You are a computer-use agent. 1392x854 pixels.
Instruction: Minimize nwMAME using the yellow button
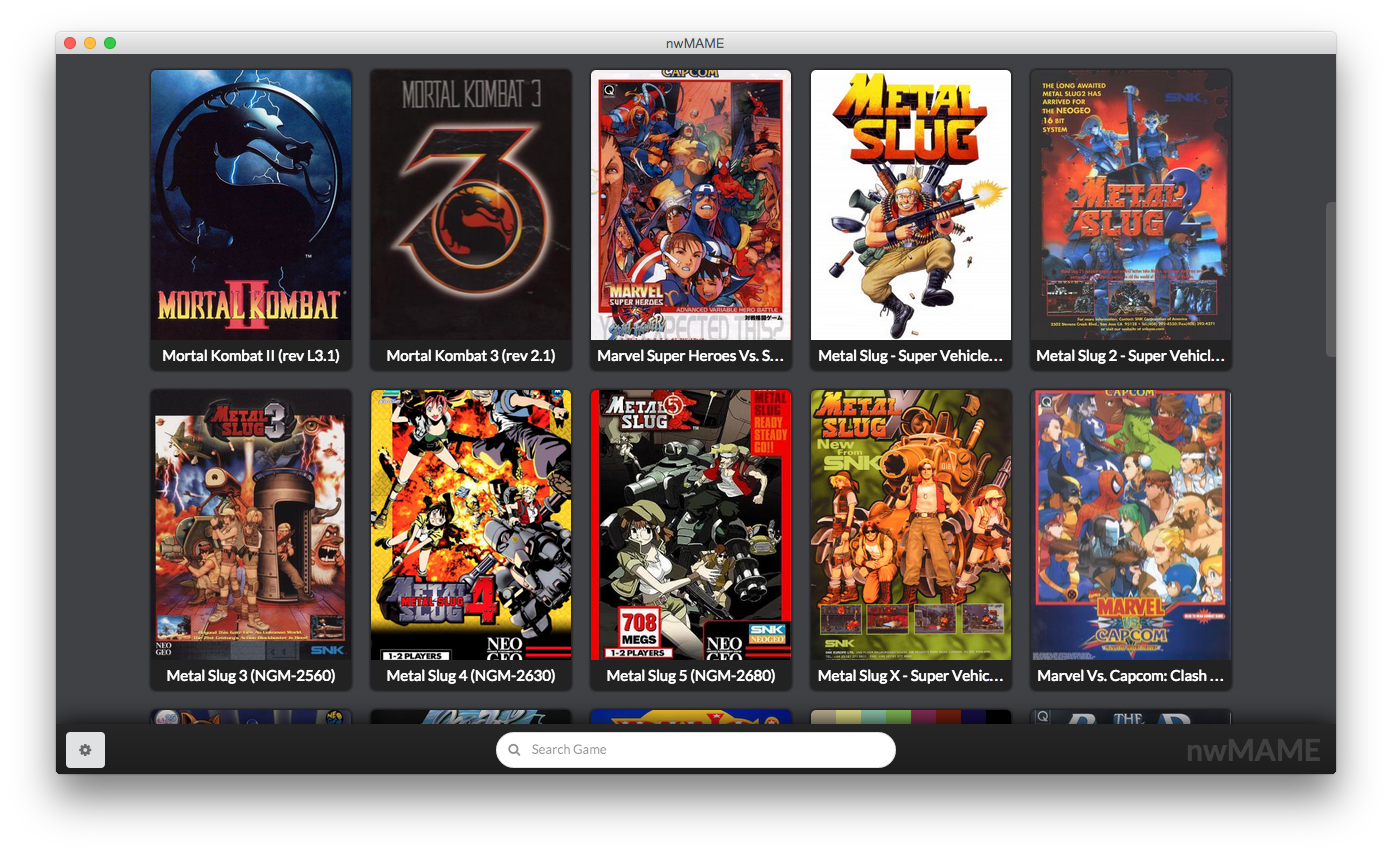pos(90,43)
